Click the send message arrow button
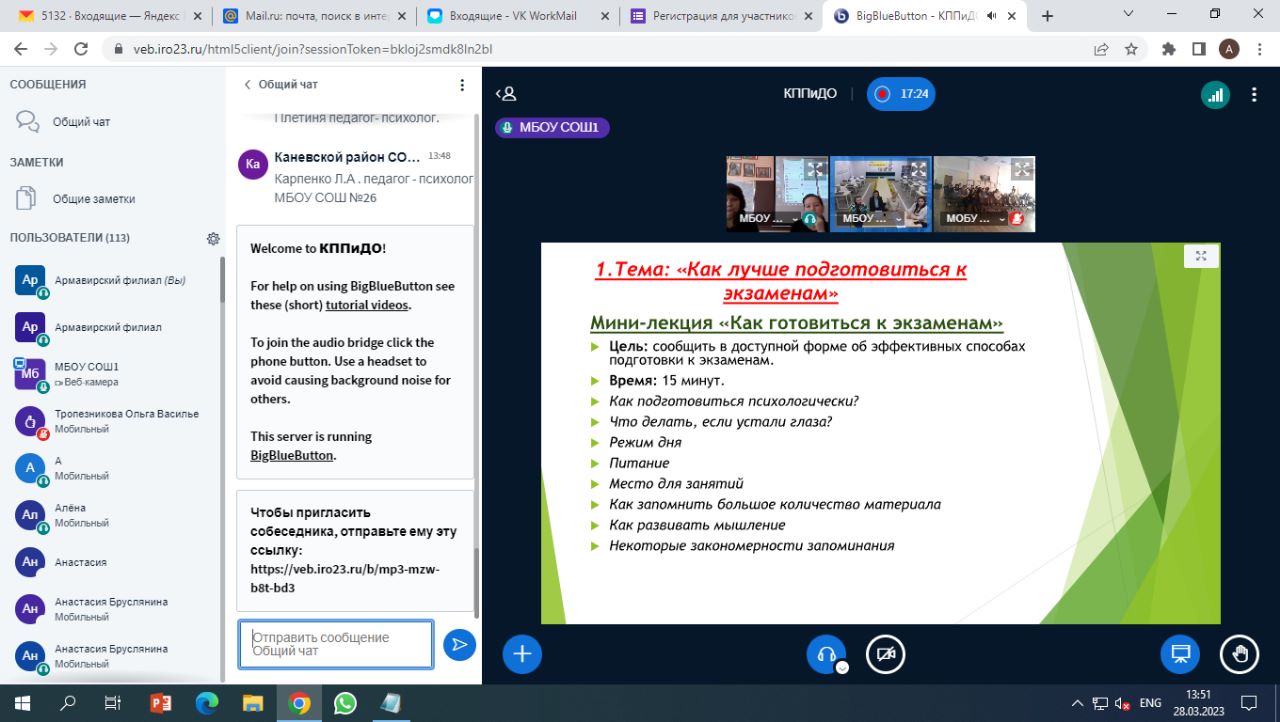This screenshot has height=722, width=1280. [x=459, y=645]
